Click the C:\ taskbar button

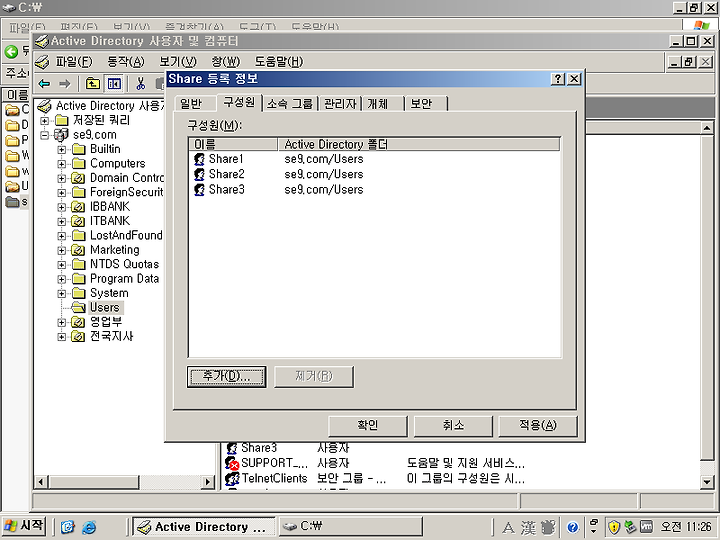(x=350, y=527)
